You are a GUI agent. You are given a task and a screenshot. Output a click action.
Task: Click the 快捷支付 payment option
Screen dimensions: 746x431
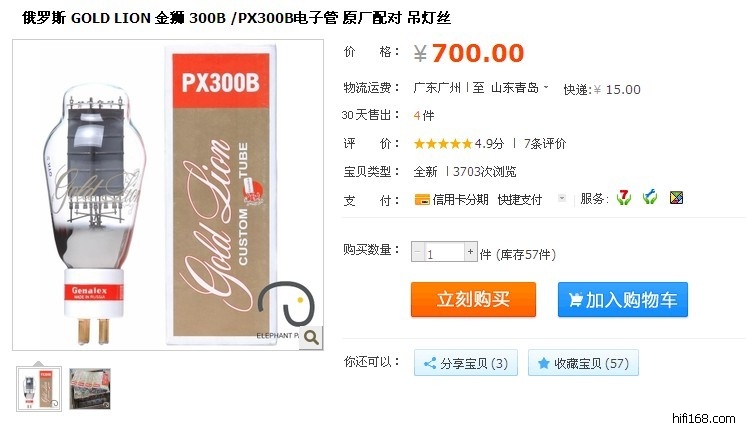tap(520, 200)
